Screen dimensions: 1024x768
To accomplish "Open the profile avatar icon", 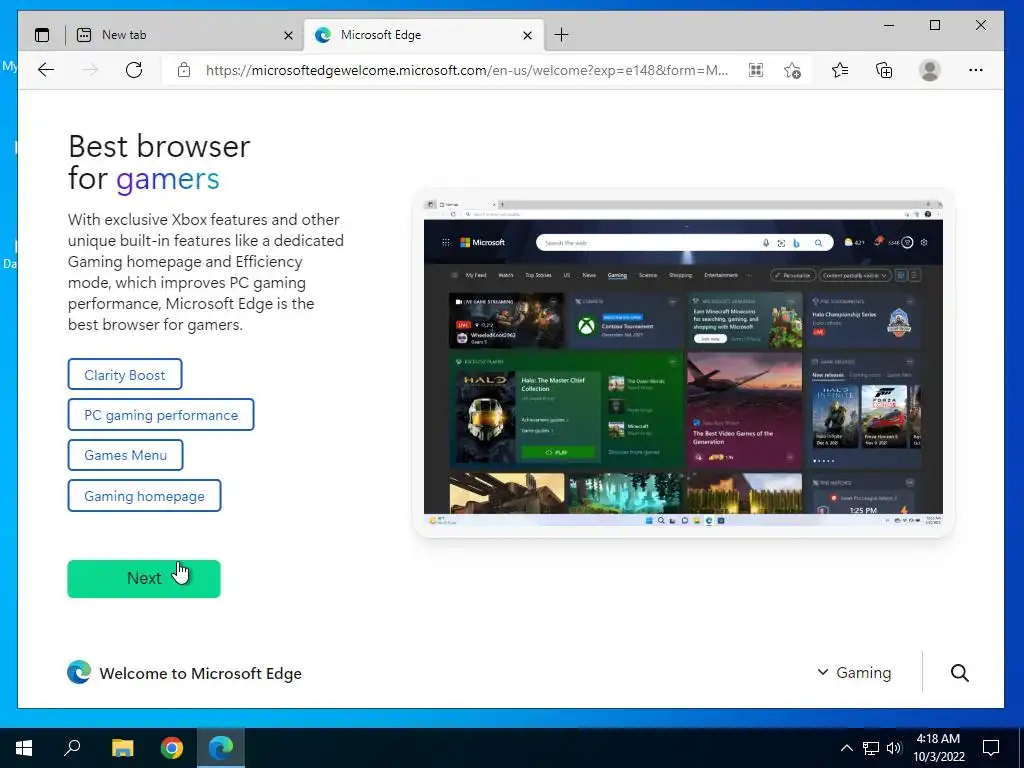I will [x=929, y=70].
